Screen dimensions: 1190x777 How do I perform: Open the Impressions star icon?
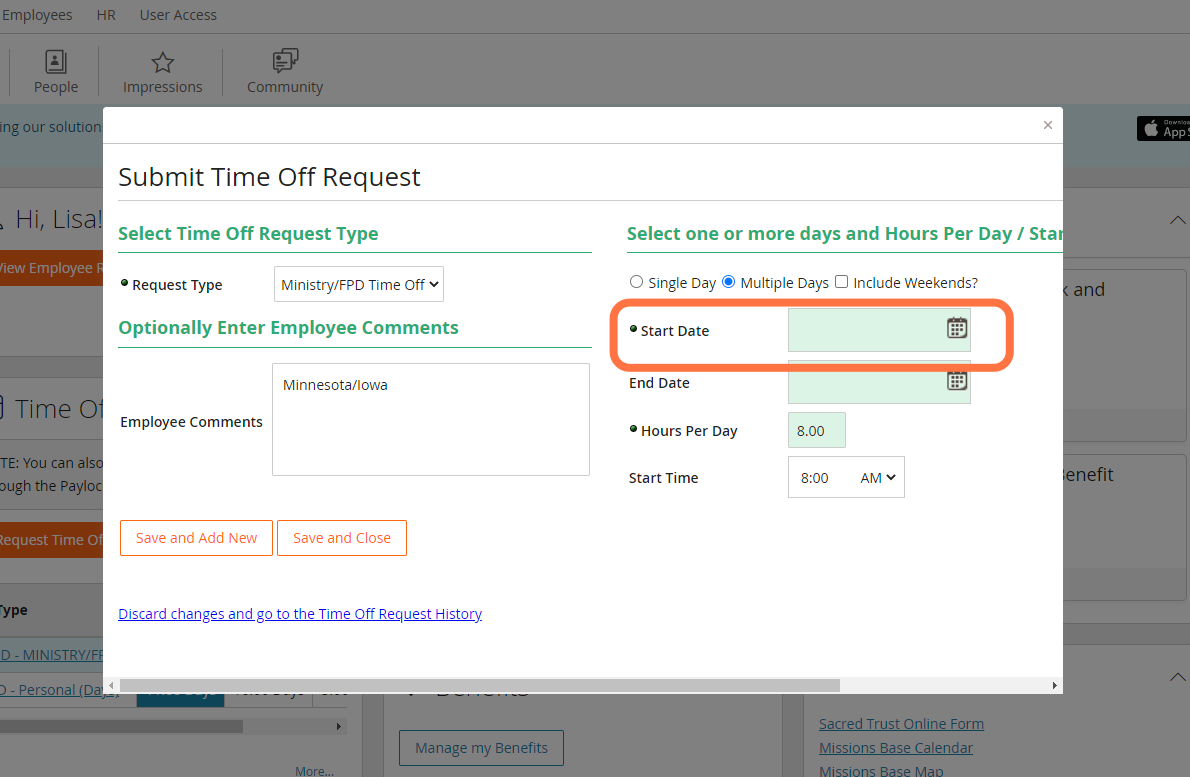[x=162, y=62]
